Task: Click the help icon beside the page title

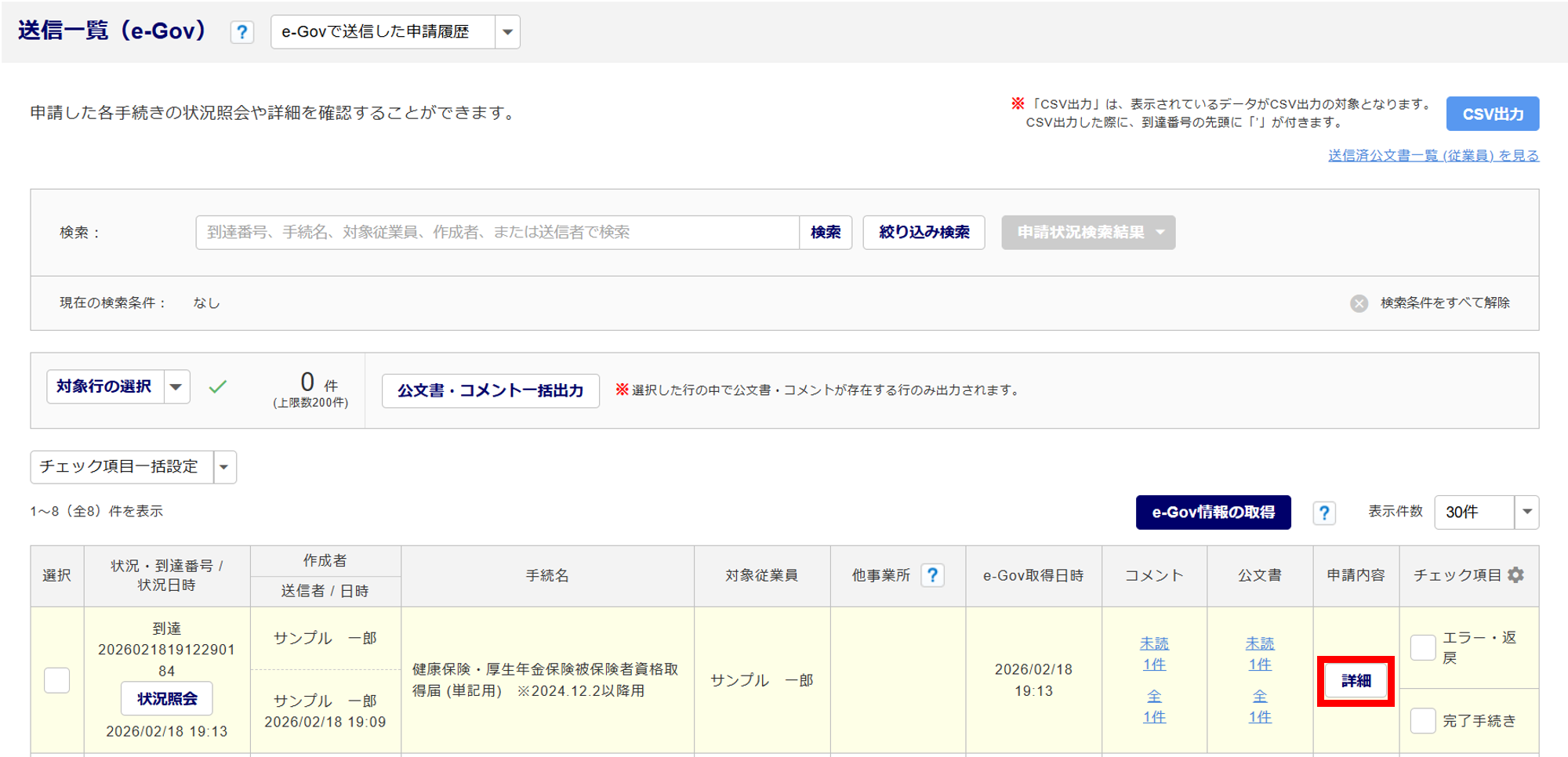Action: 241,32
